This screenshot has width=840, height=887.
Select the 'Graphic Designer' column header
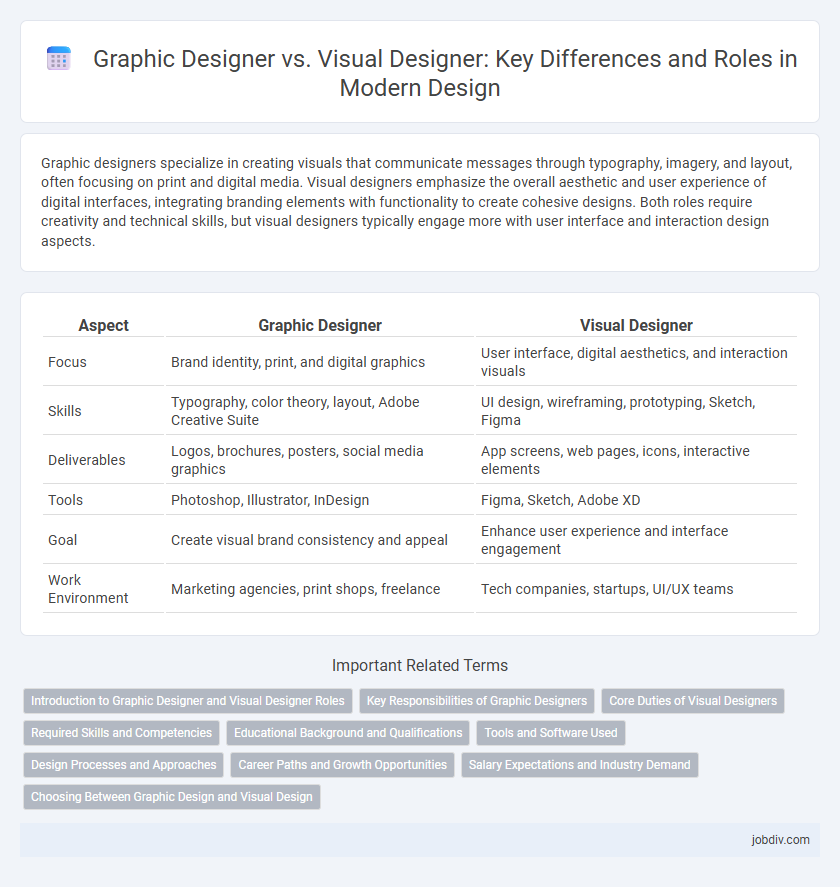[x=320, y=325]
